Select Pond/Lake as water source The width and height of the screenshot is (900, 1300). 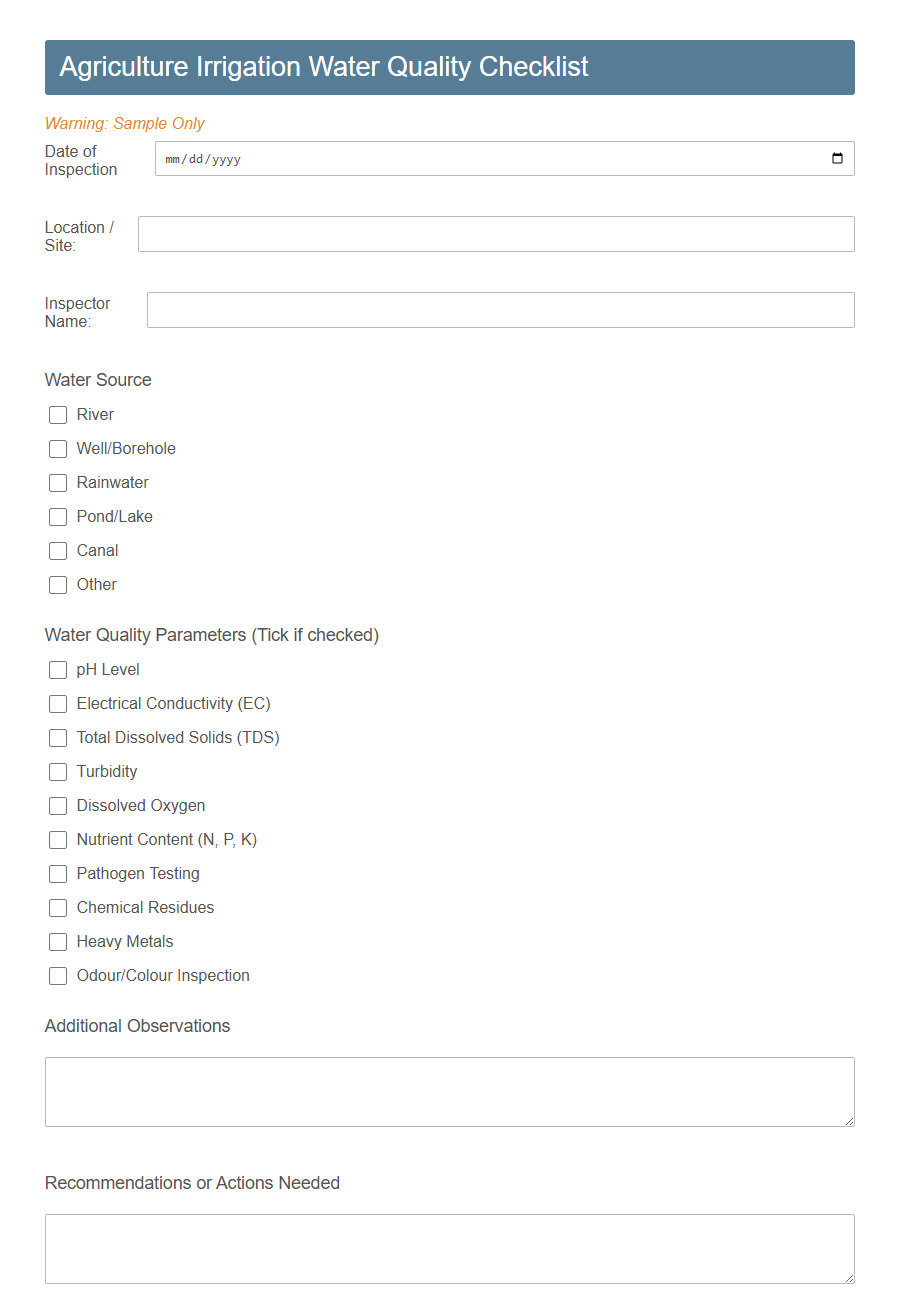(x=57, y=516)
